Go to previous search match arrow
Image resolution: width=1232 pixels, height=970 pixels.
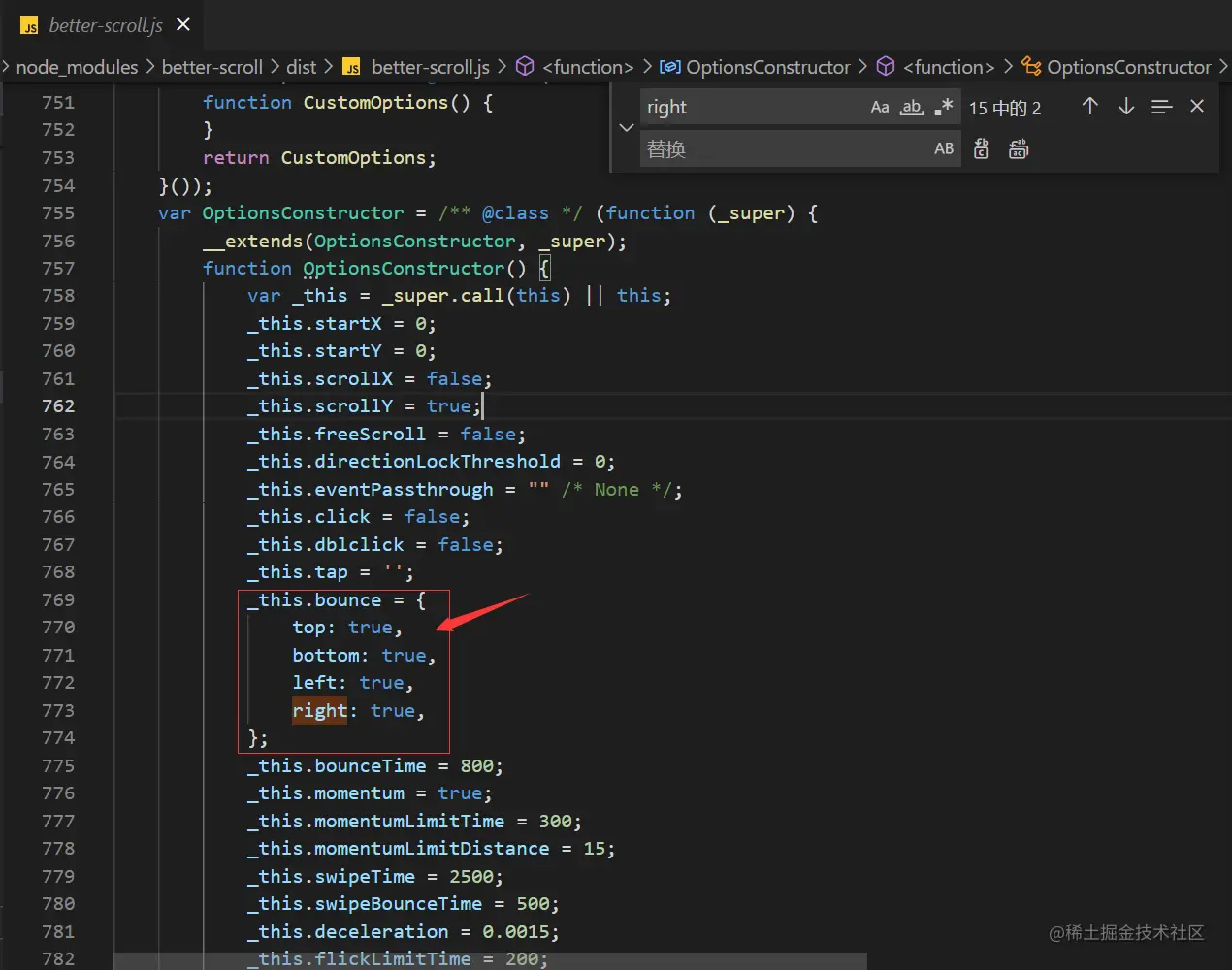[1089, 107]
